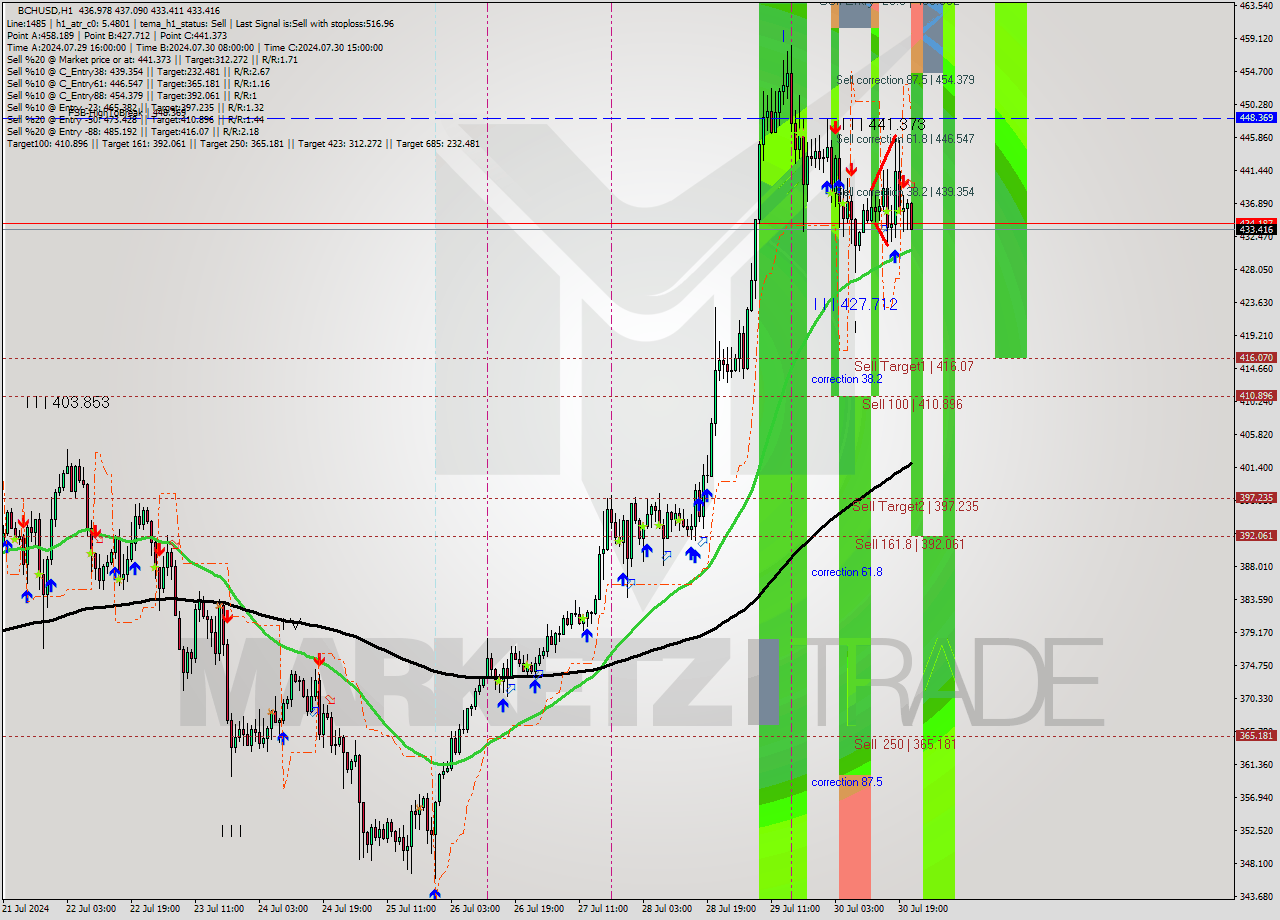Click the '24 Jul 19:00' time axis label
The height and width of the screenshot is (920, 1280).
(x=345, y=909)
